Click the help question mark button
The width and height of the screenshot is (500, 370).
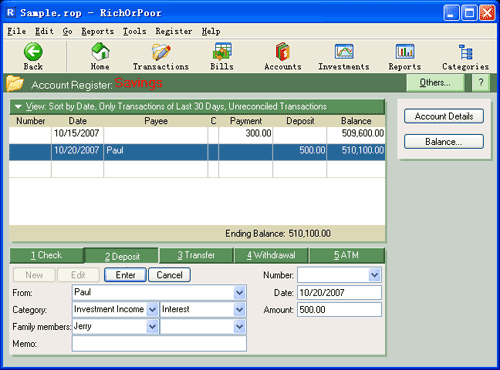(481, 82)
